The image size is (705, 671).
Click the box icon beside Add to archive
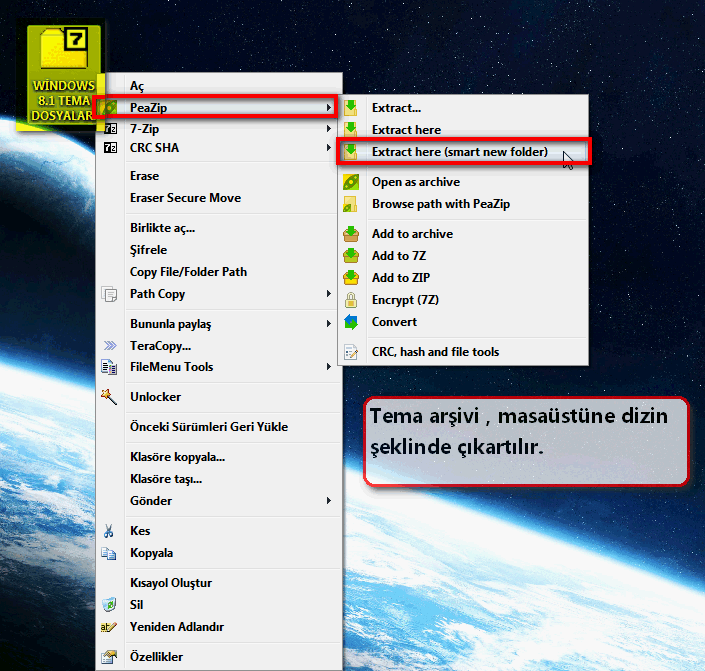tap(351, 234)
